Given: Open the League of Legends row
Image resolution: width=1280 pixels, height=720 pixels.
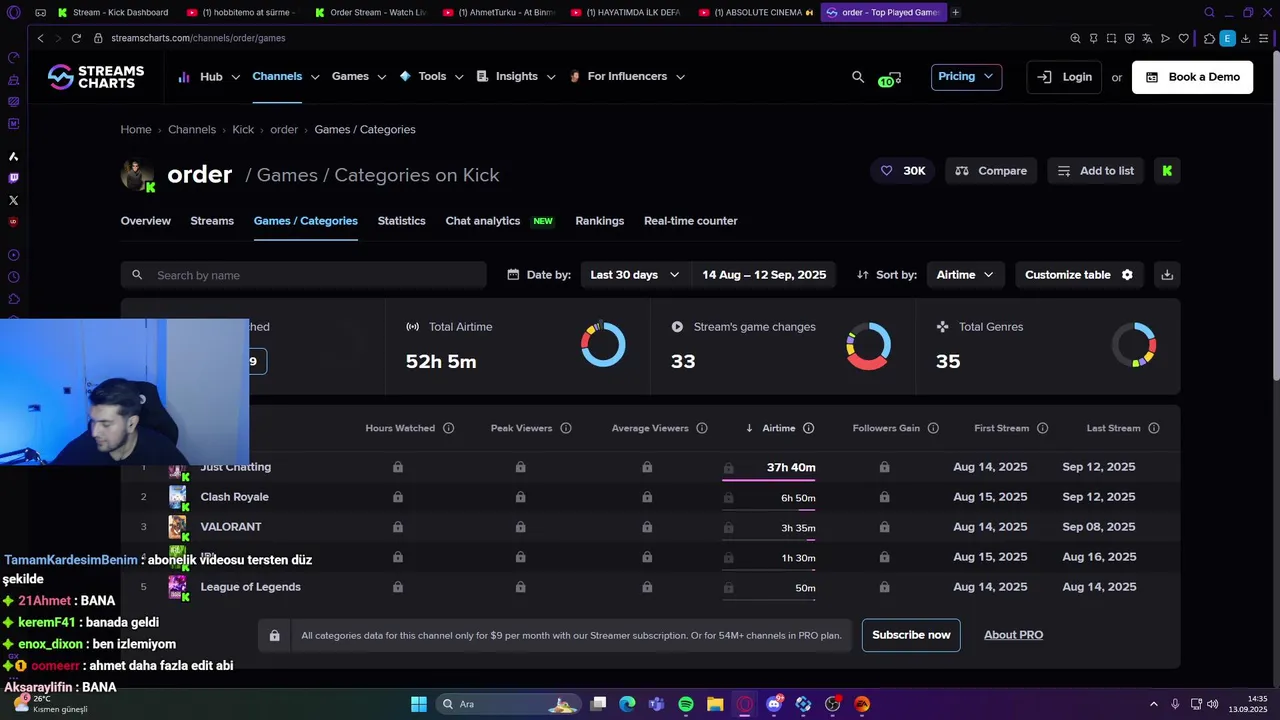Looking at the screenshot, I should click(x=650, y=587).
